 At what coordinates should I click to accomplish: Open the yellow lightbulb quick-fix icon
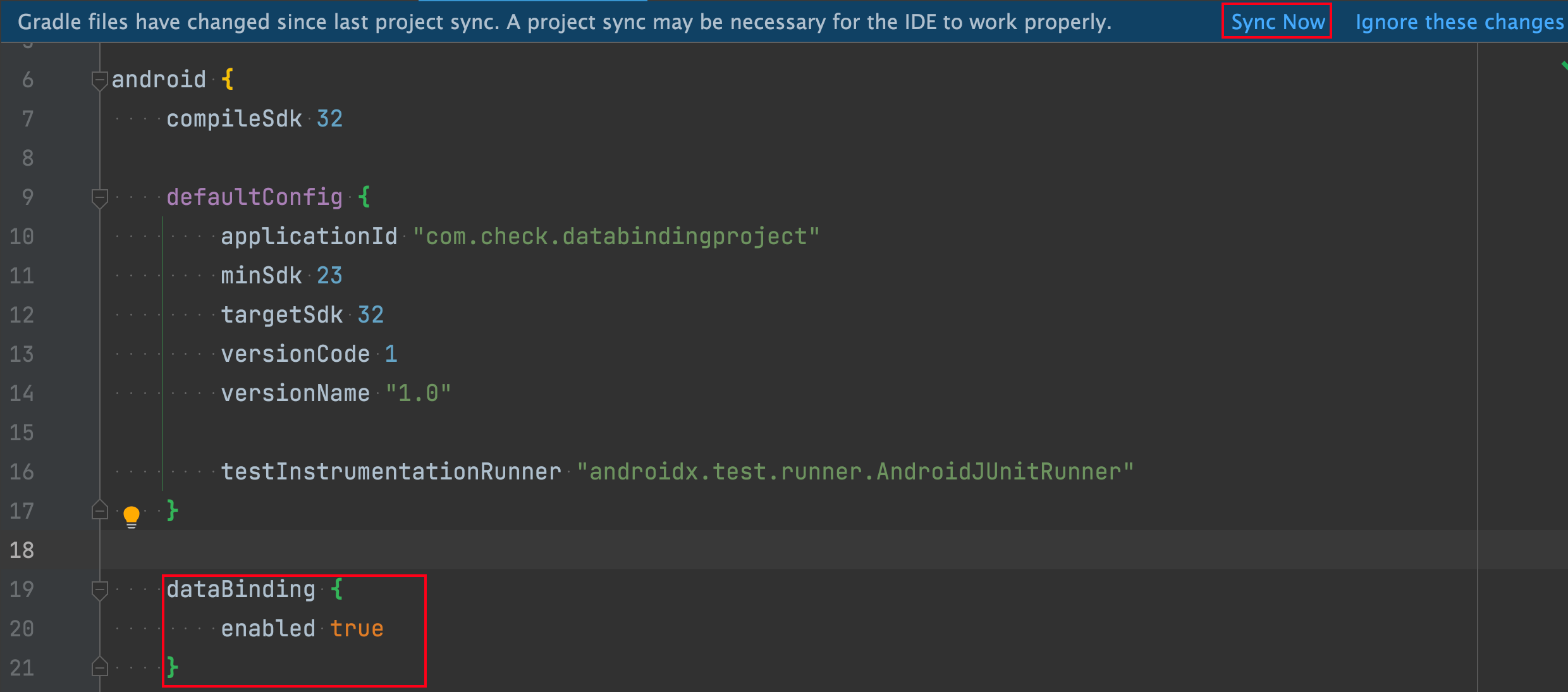coord(132,517)
